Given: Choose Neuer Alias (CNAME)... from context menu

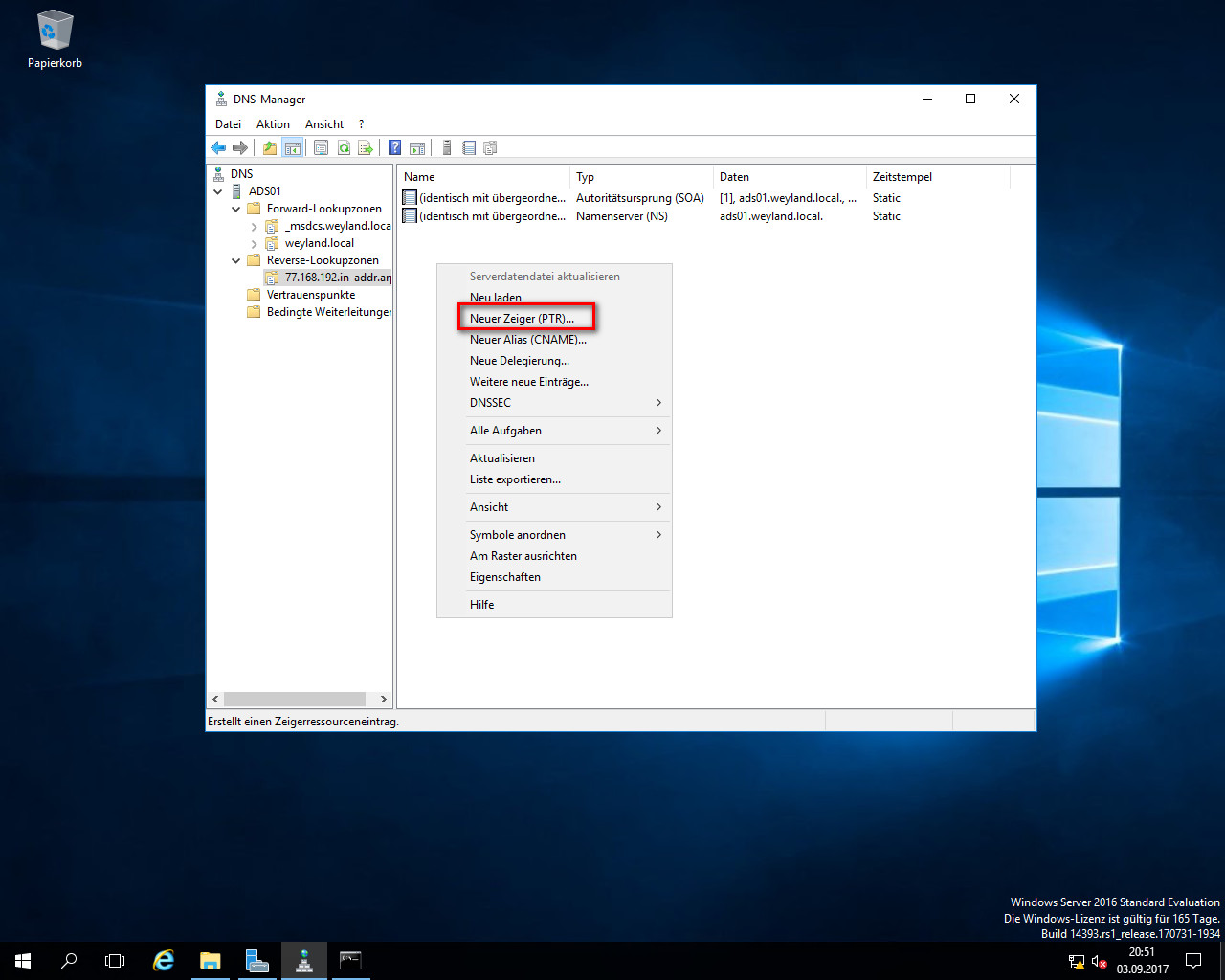Looking at the screenshot, I should point(528,340).
